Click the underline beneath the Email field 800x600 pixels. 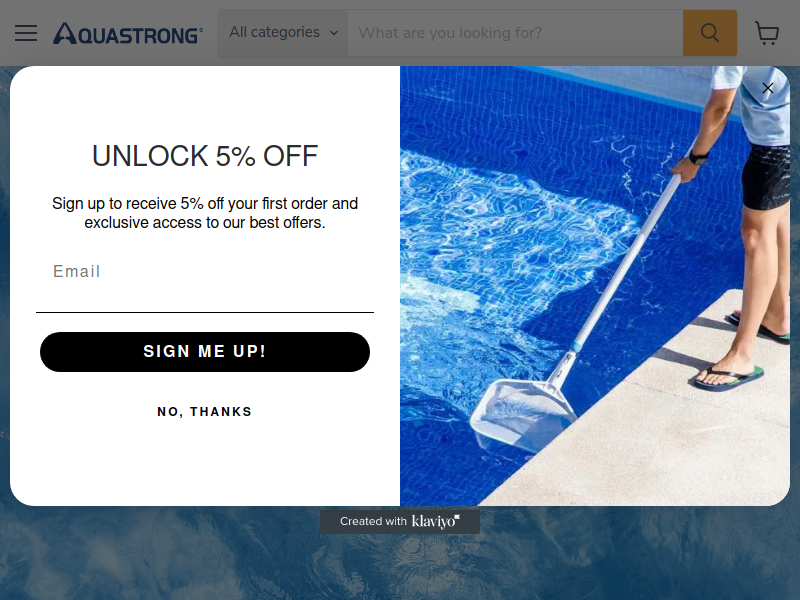pyautogui.click(x=205, y=312)
